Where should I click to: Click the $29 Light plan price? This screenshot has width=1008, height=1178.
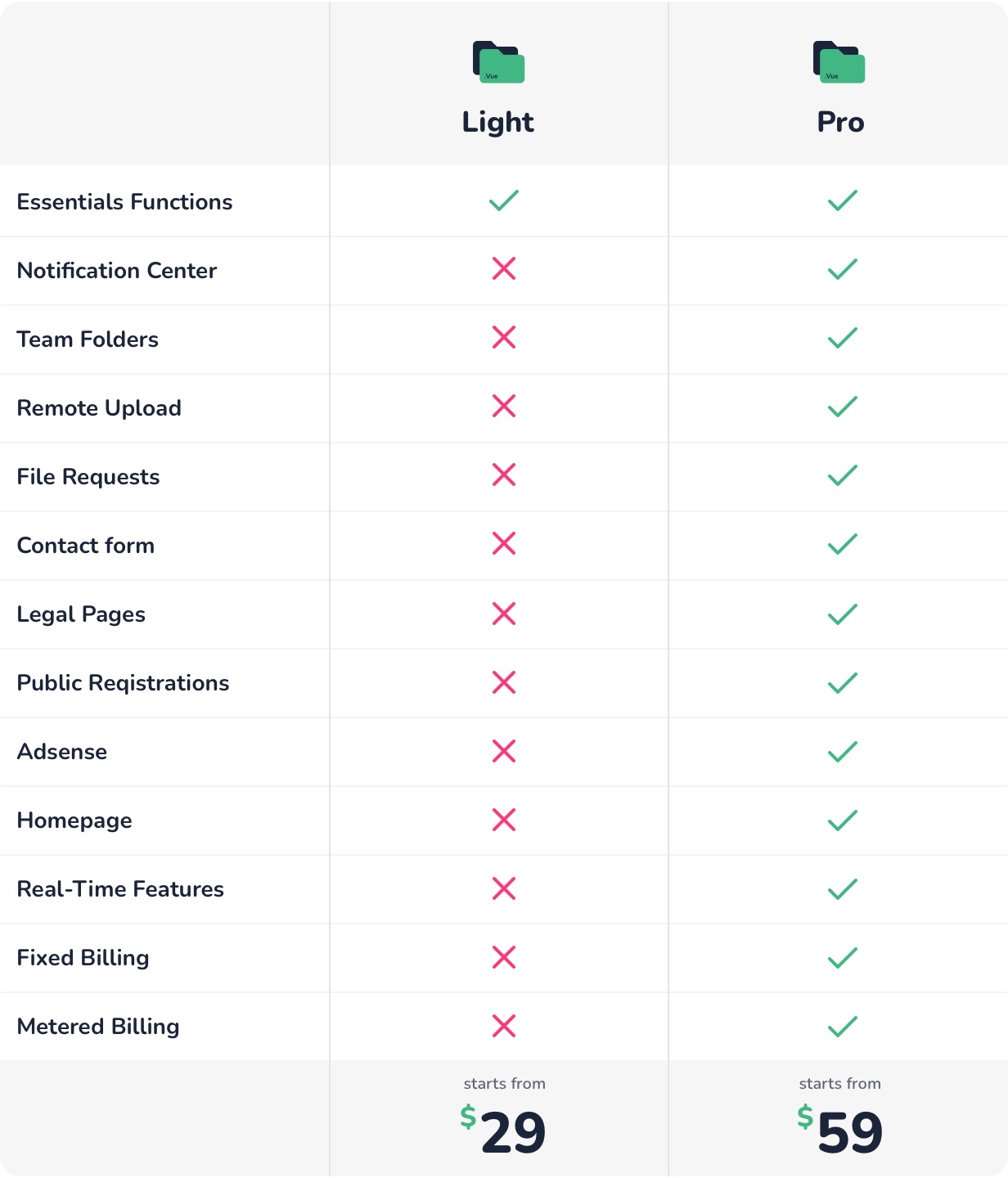point(502,1130)
